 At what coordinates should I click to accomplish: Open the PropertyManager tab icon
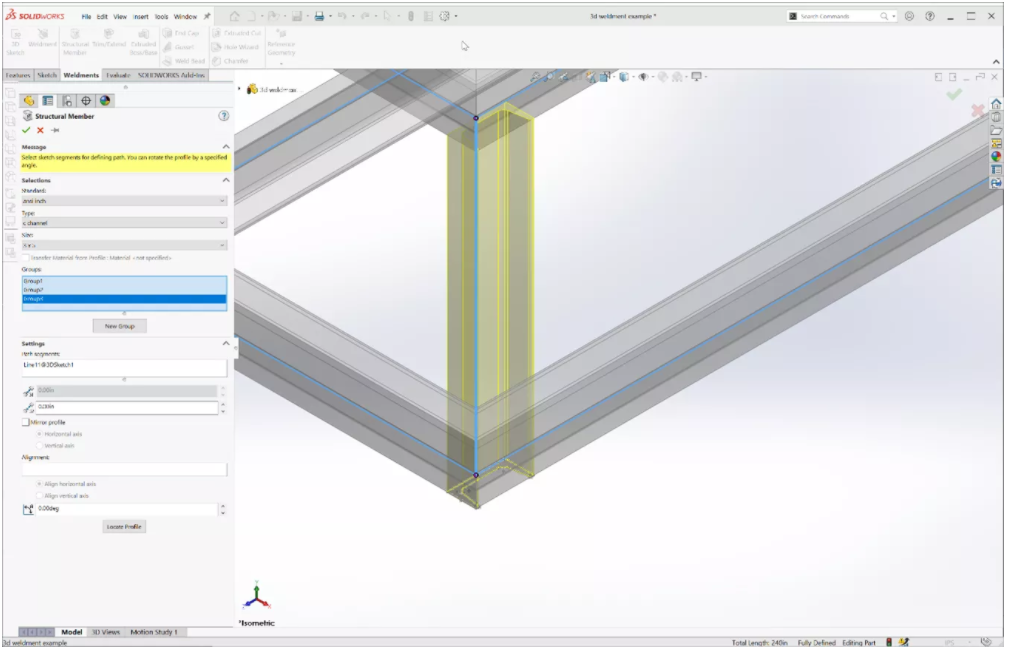point(48,101)
